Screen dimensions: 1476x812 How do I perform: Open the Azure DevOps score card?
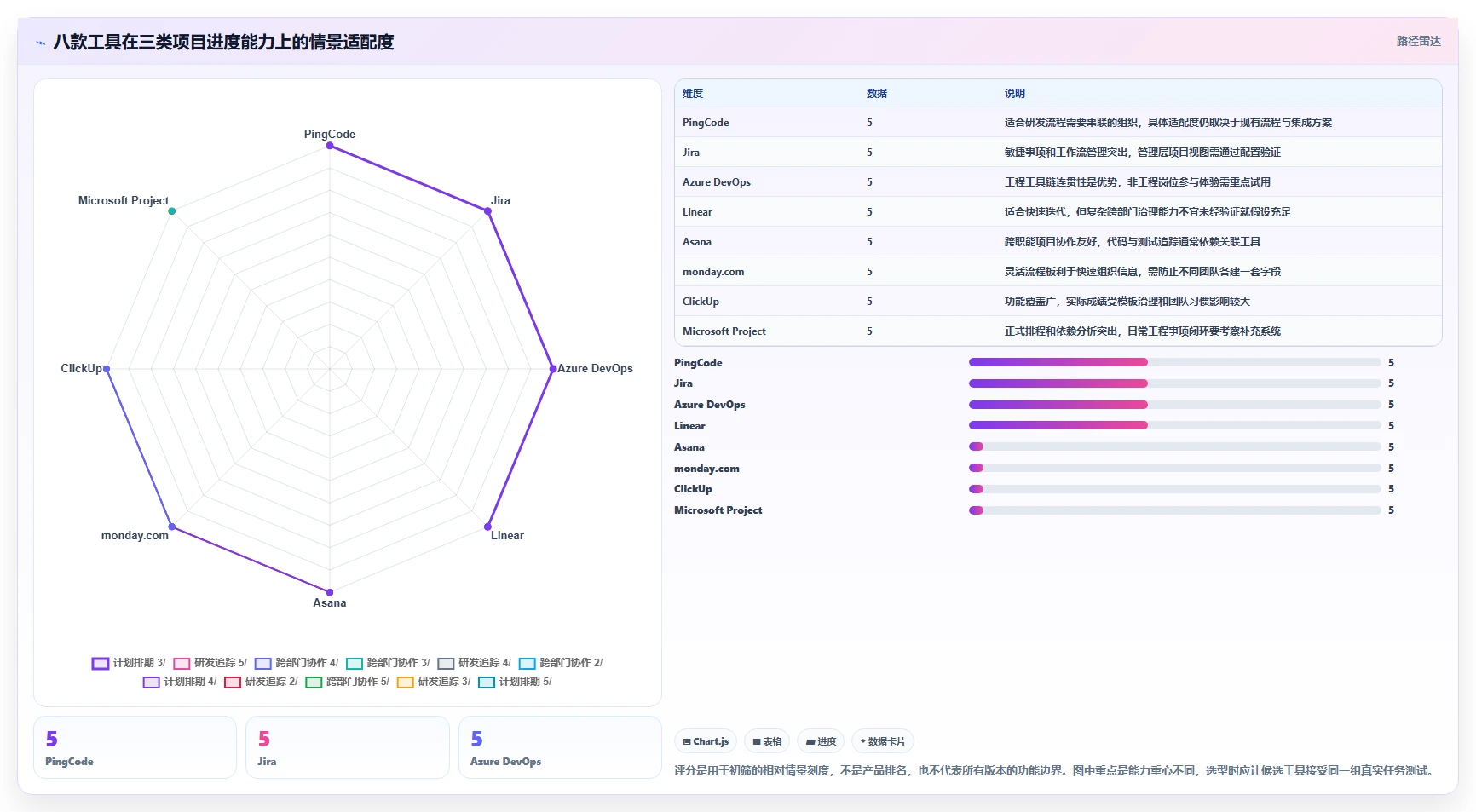pyautogui.click(x=560, y=747)
